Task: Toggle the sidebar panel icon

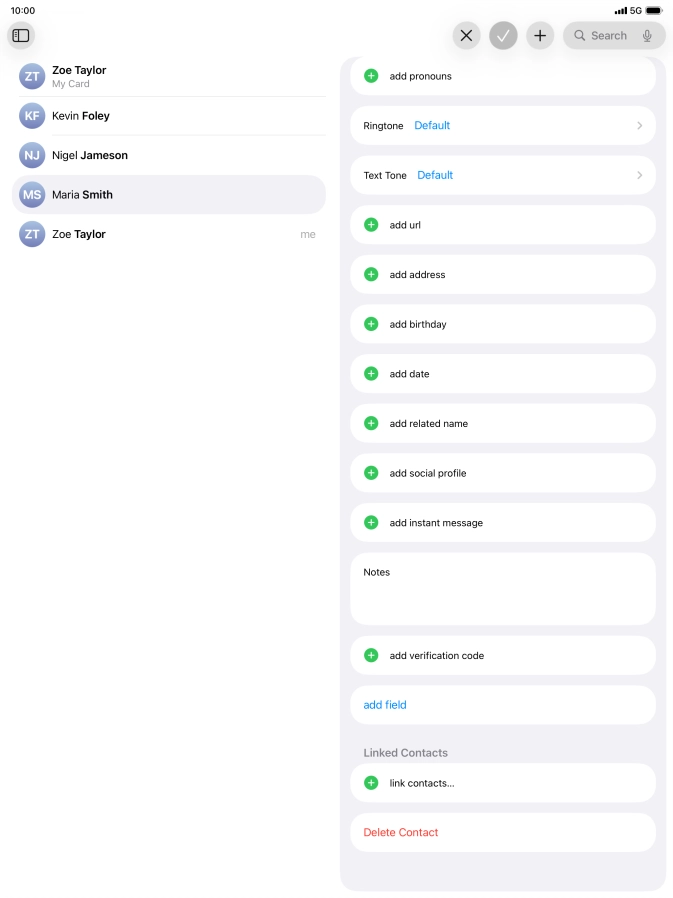Action: (x=21, y=35)
